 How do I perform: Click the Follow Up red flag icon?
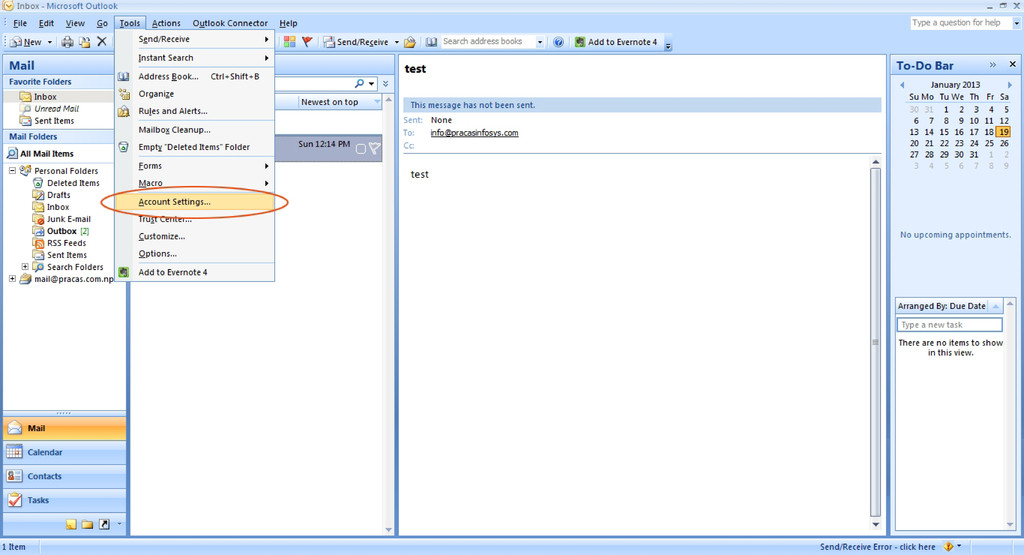tap(307, 42)
